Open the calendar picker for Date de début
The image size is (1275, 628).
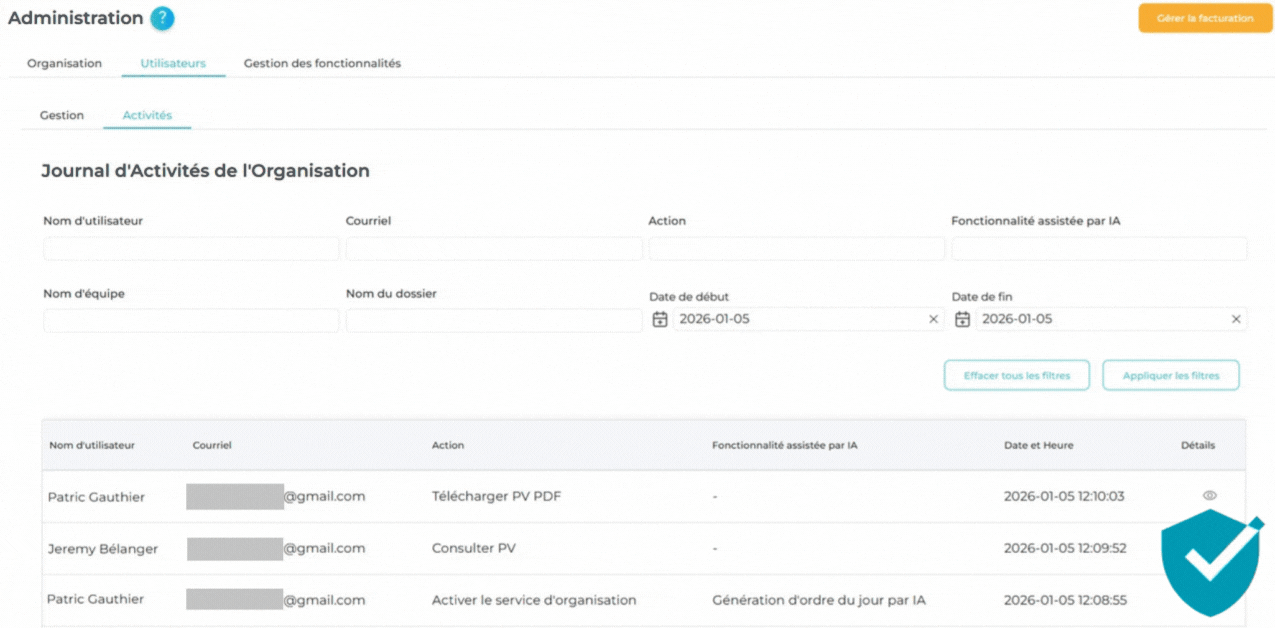660,319
